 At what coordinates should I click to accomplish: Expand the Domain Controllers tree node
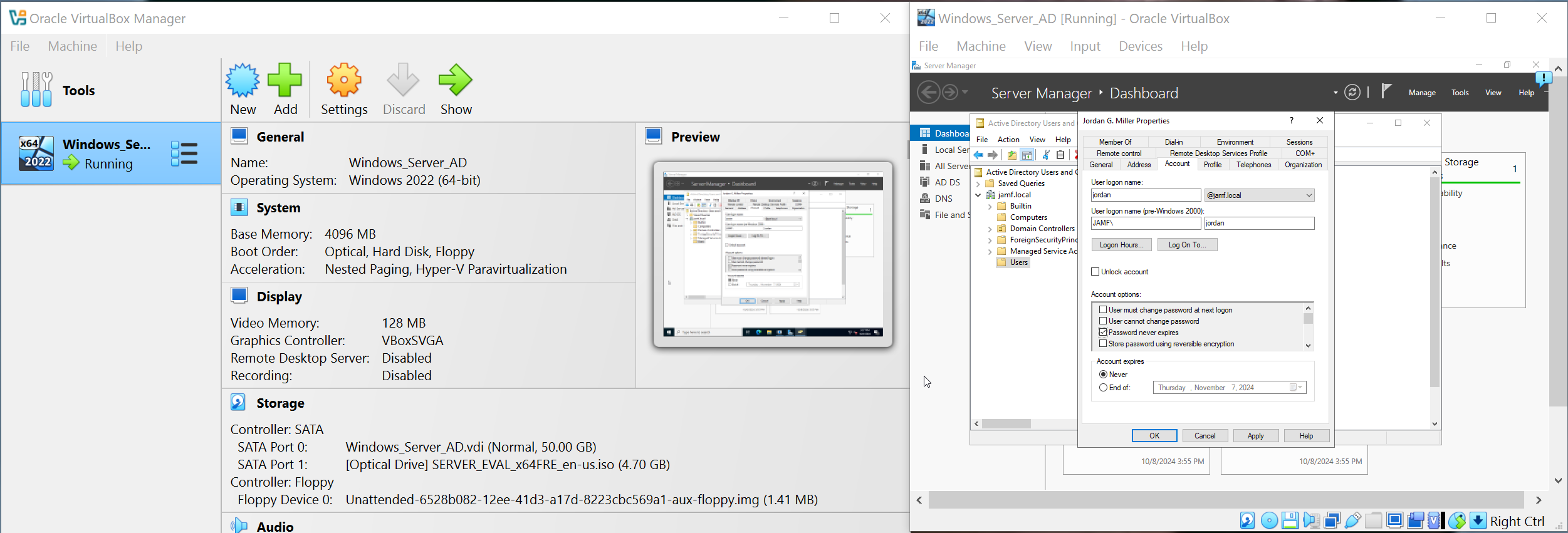(990, 229)
